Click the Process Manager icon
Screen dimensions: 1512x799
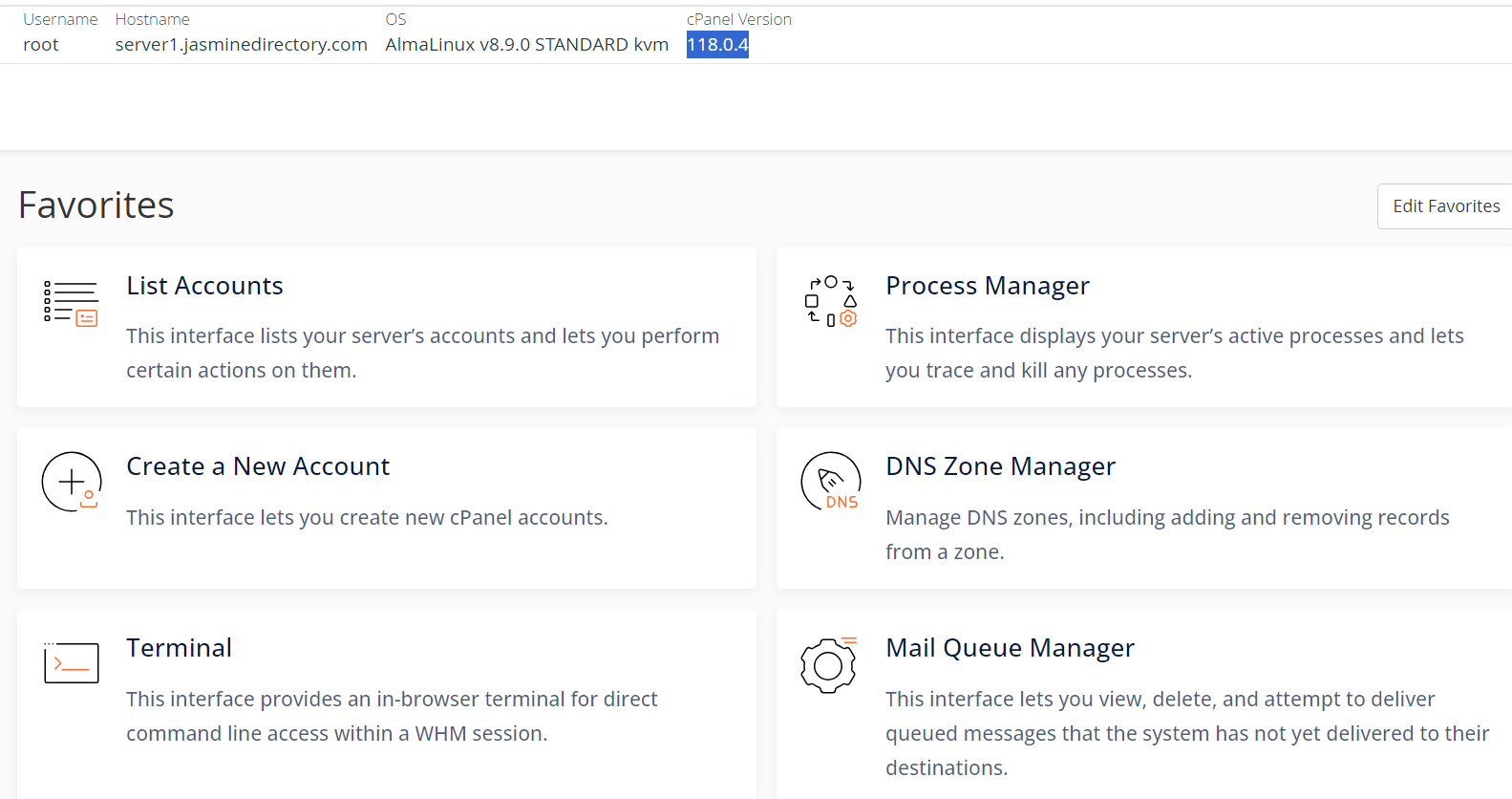coord(831,302)
